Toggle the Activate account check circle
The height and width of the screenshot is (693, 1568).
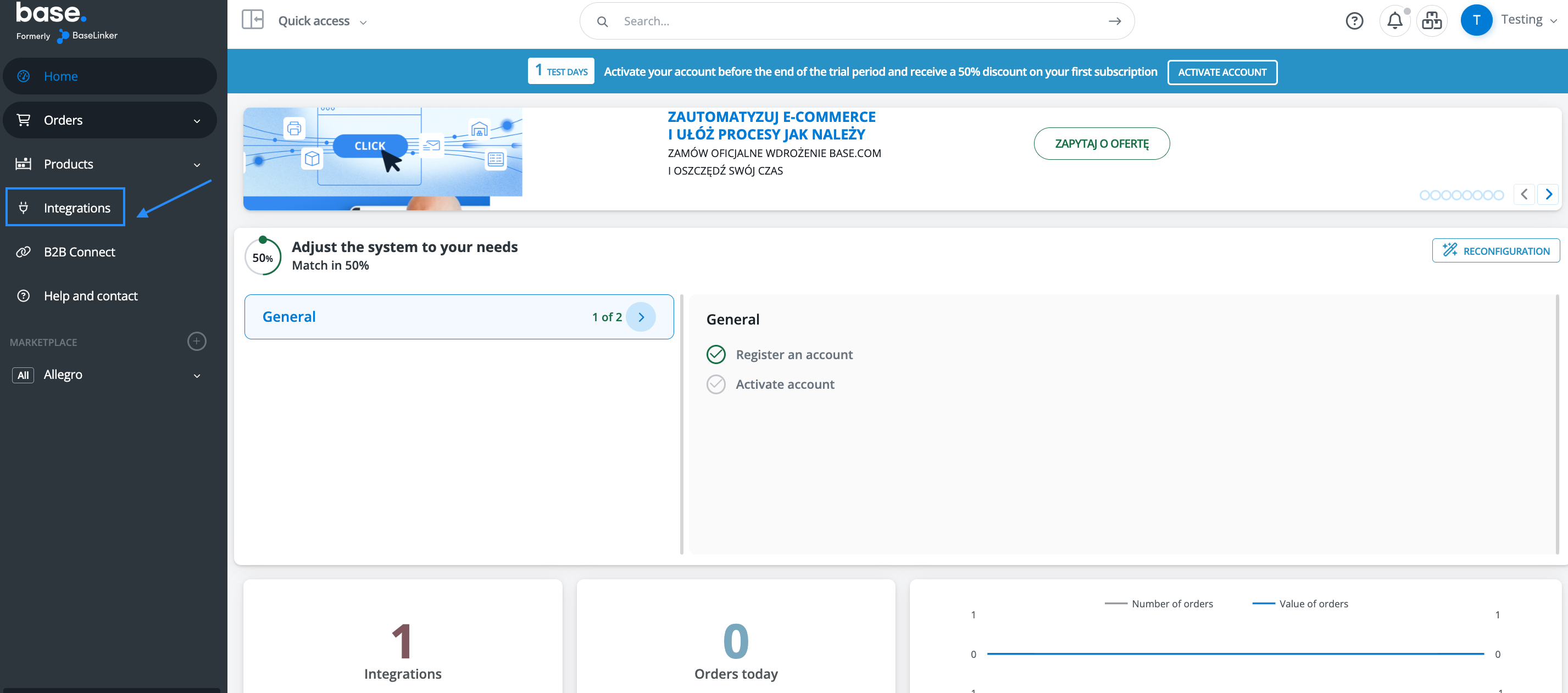(716, 384)
